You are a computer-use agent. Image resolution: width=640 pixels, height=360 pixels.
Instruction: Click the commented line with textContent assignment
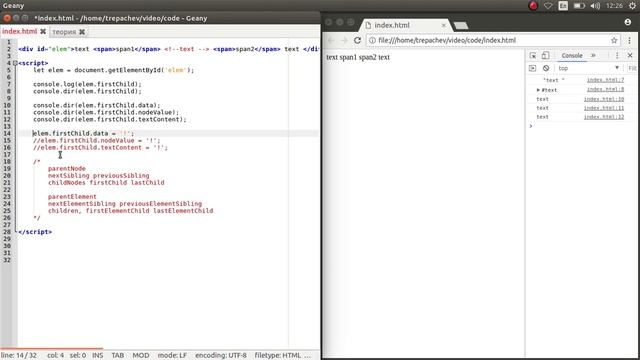coord(100,147)
